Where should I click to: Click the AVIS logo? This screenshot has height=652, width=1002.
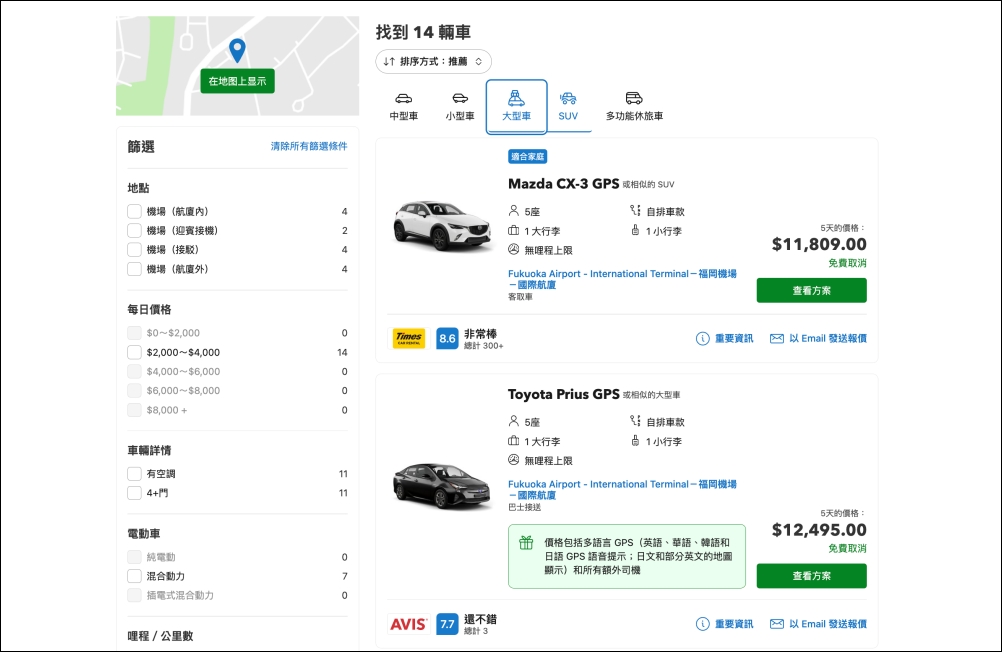[x=408, y=624]
